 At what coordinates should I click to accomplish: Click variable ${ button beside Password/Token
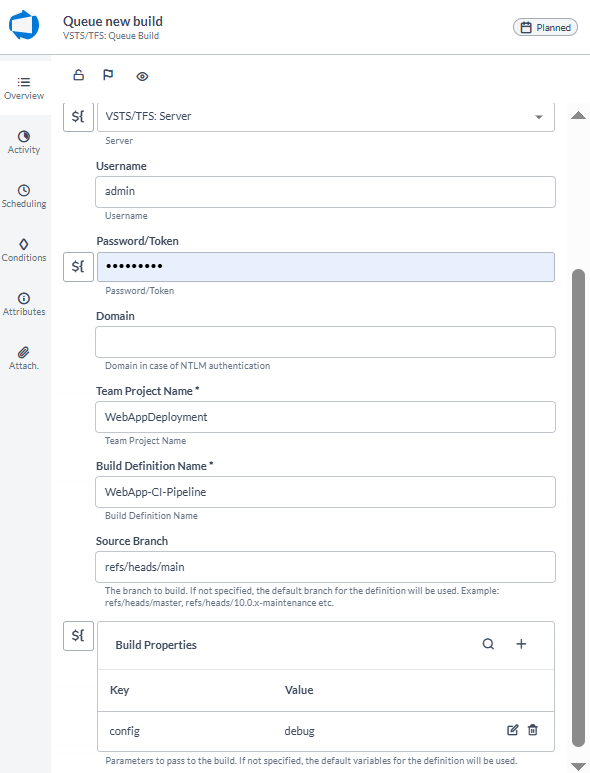78,267
